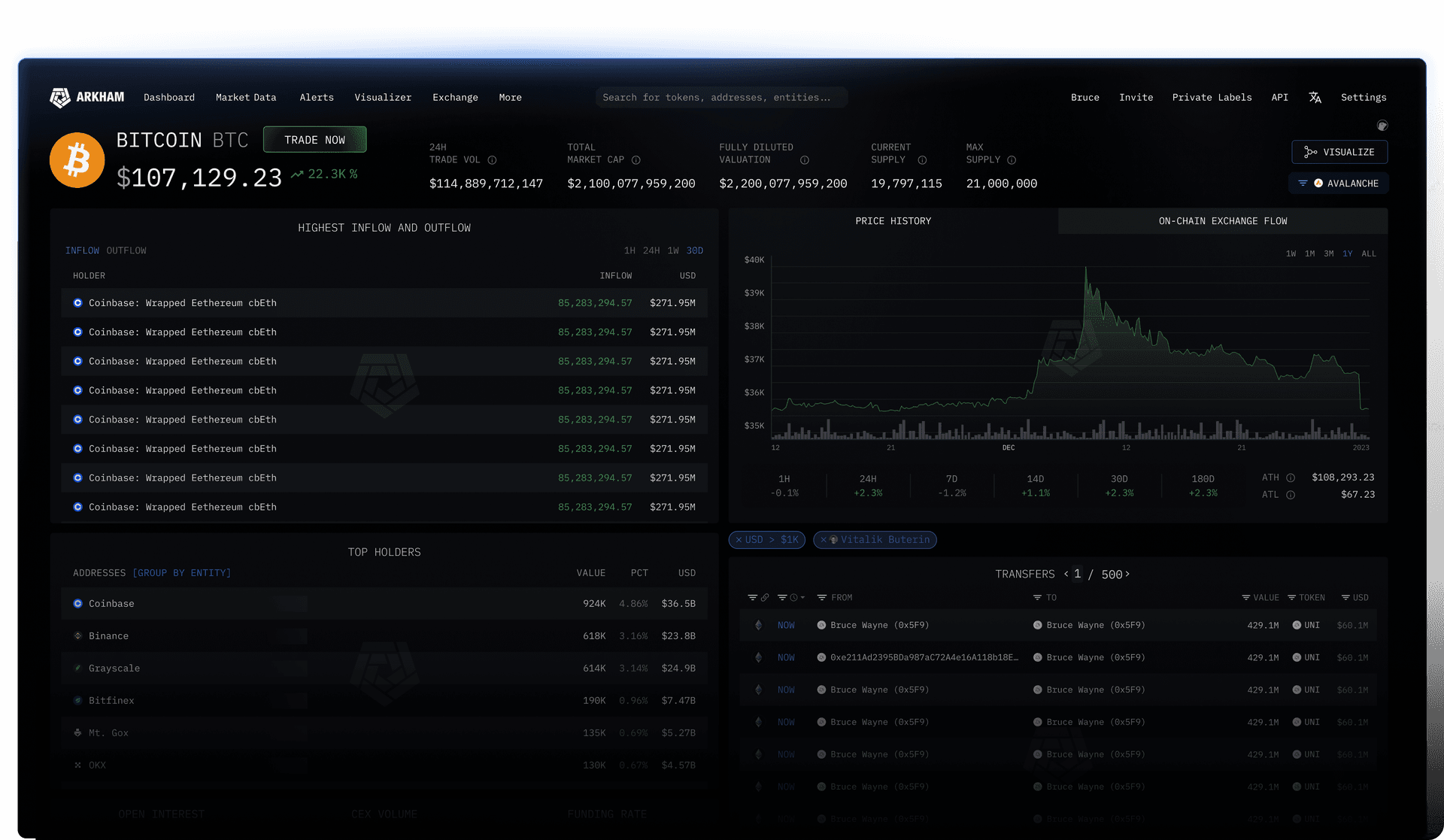Click the VISUALIZE button
This screenshot has height=840, width=1444.
pyautogui.click(x=1339, y=152)
